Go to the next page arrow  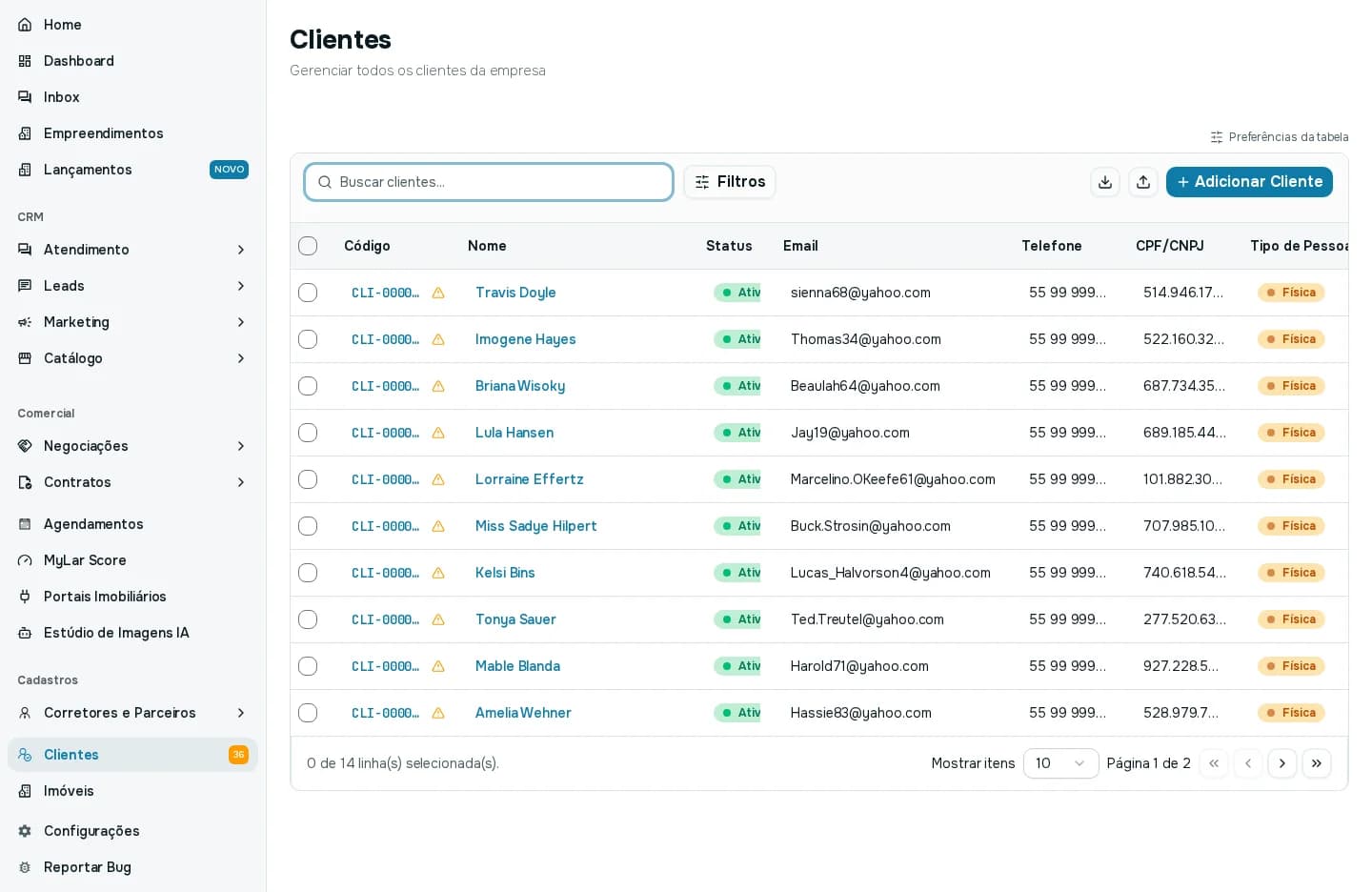(x=1282, y=763)
